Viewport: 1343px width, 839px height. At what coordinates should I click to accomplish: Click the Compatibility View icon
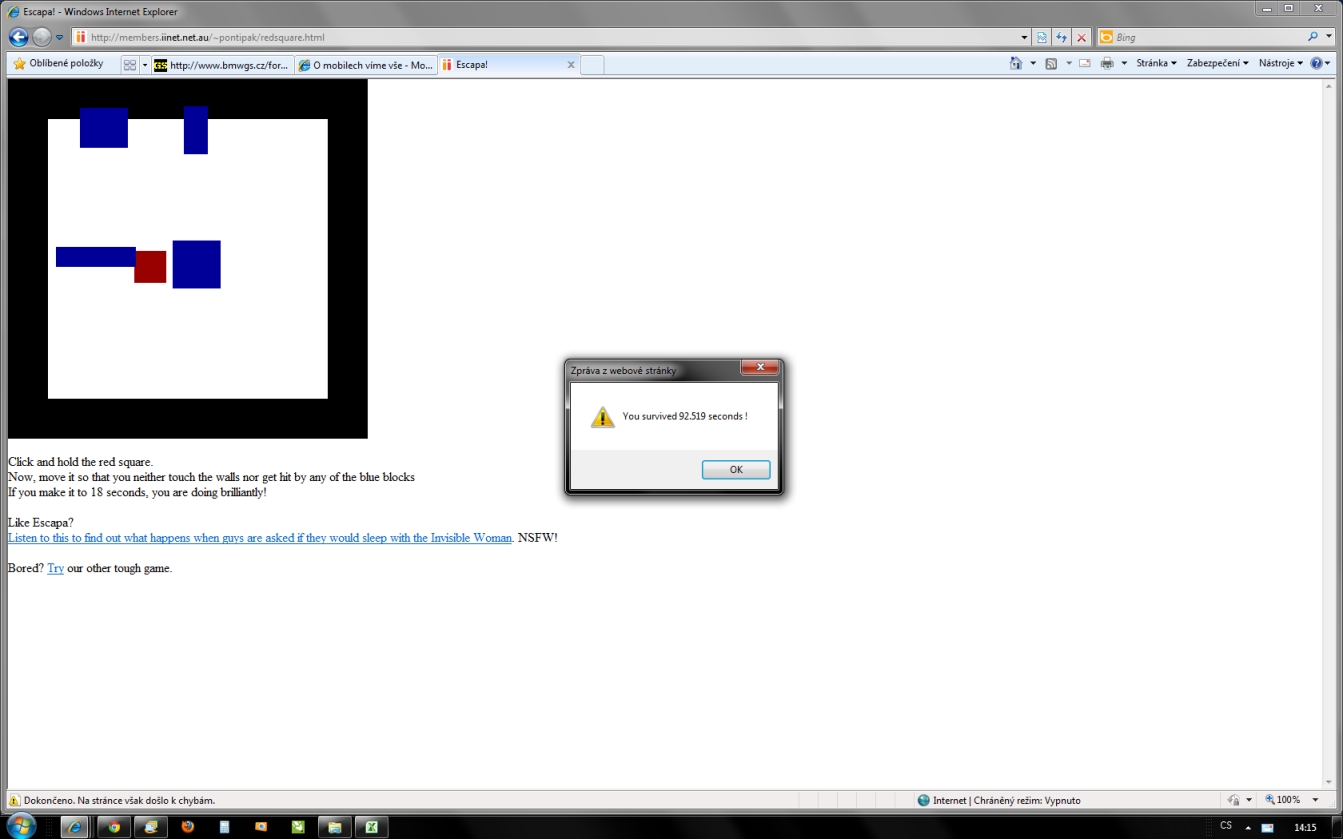point(1041,37)
